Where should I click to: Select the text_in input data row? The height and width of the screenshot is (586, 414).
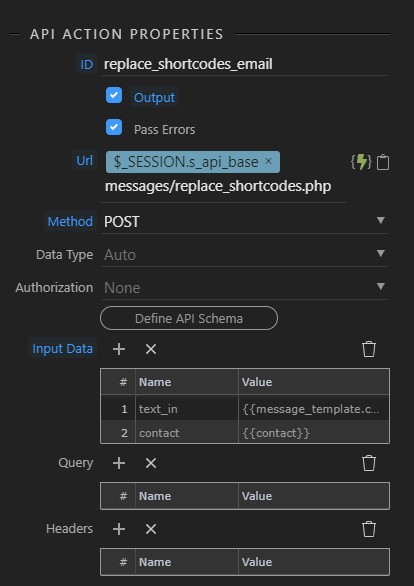click(x=245, y=408)
